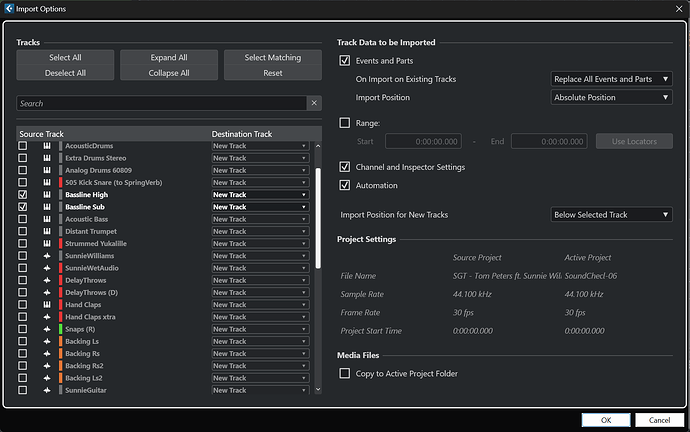Click the instrument icon next to Bassline High
Screen dimensions: 690x432
(47, 194)
